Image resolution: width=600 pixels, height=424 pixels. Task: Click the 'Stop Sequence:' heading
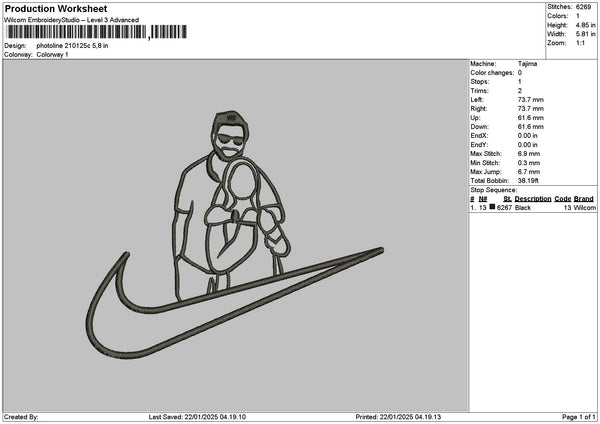coord(494,190)
